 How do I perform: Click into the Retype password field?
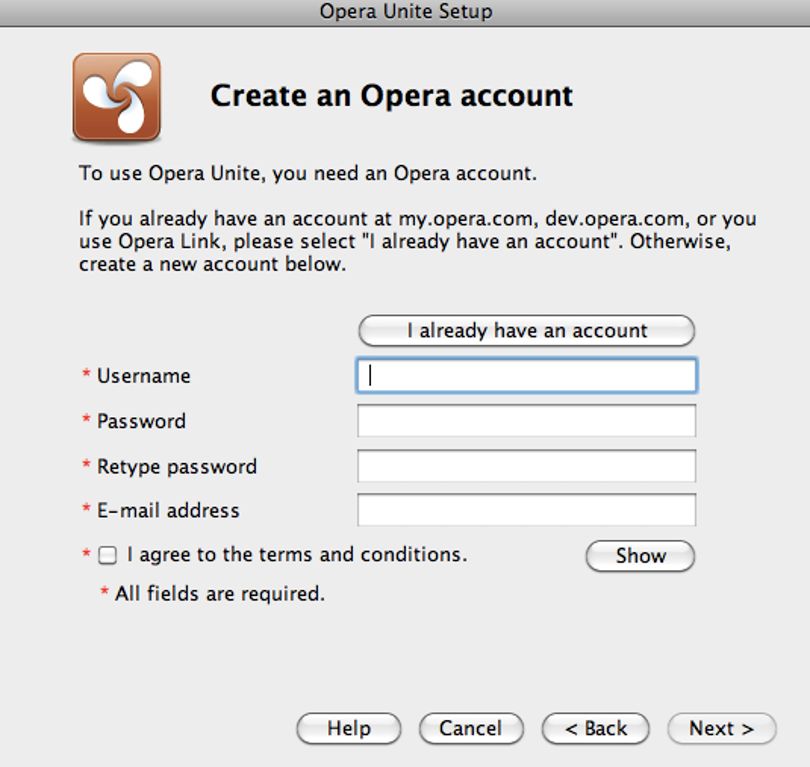pos(526,466)
